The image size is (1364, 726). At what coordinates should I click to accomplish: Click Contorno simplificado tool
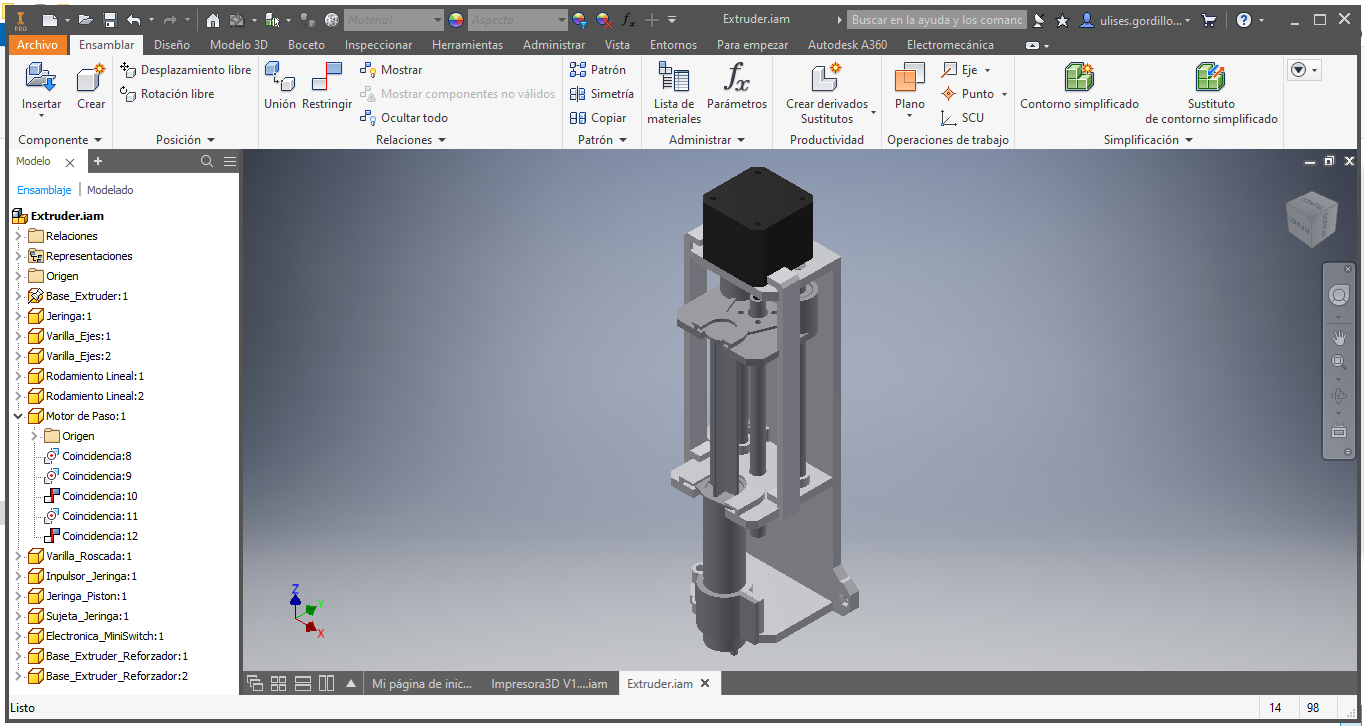1079,86
